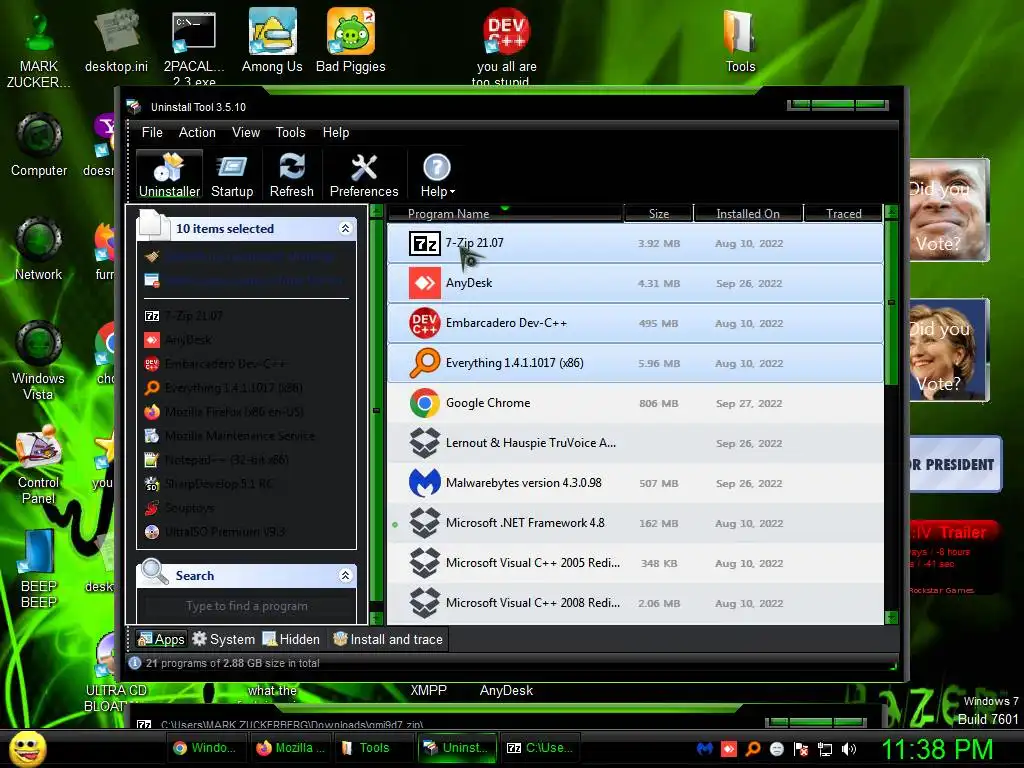
Task: Select UltraISO Premium in sidebar list
Action: click(x=215, y=532)
